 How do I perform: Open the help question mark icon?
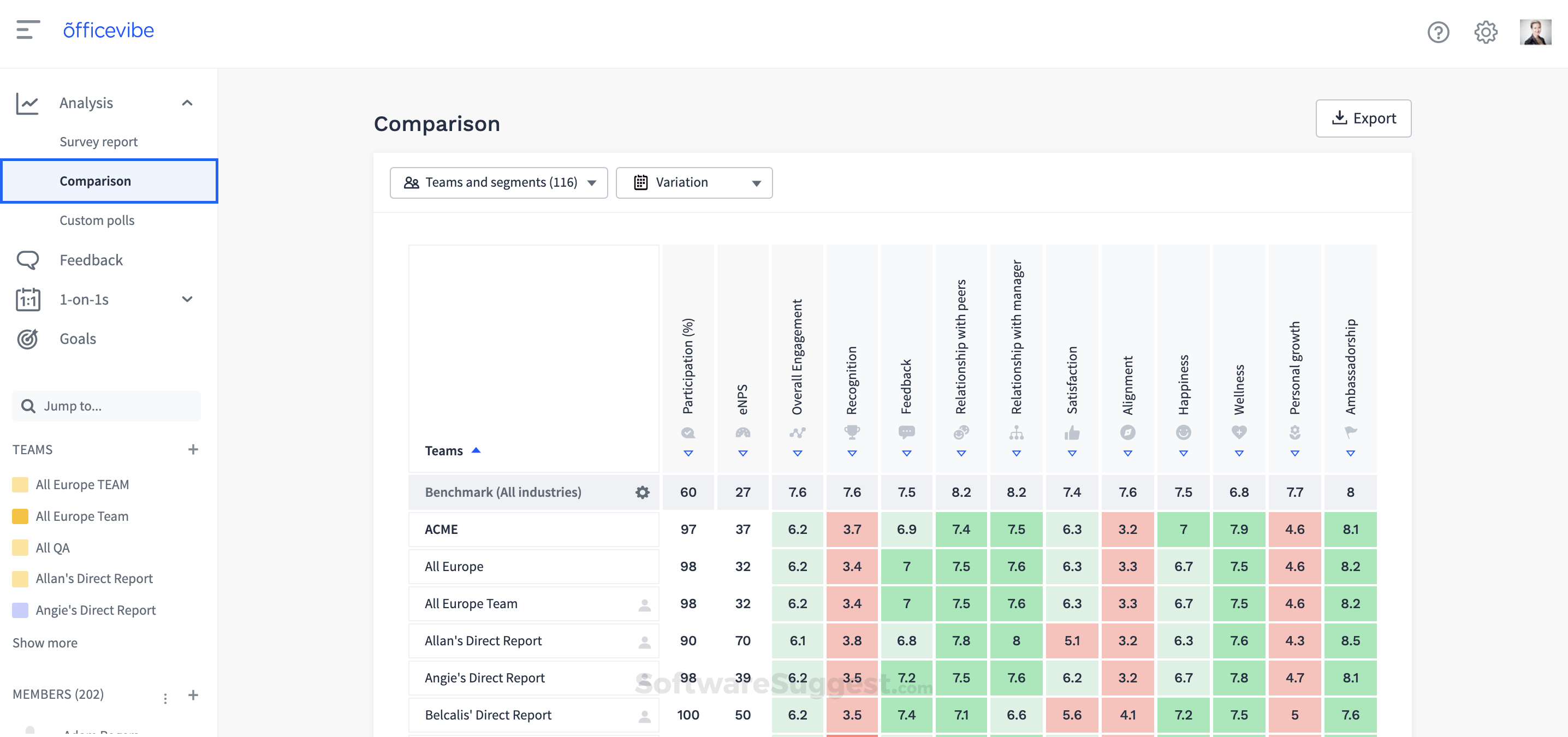pyautogui.click(x=1438, y=32)
